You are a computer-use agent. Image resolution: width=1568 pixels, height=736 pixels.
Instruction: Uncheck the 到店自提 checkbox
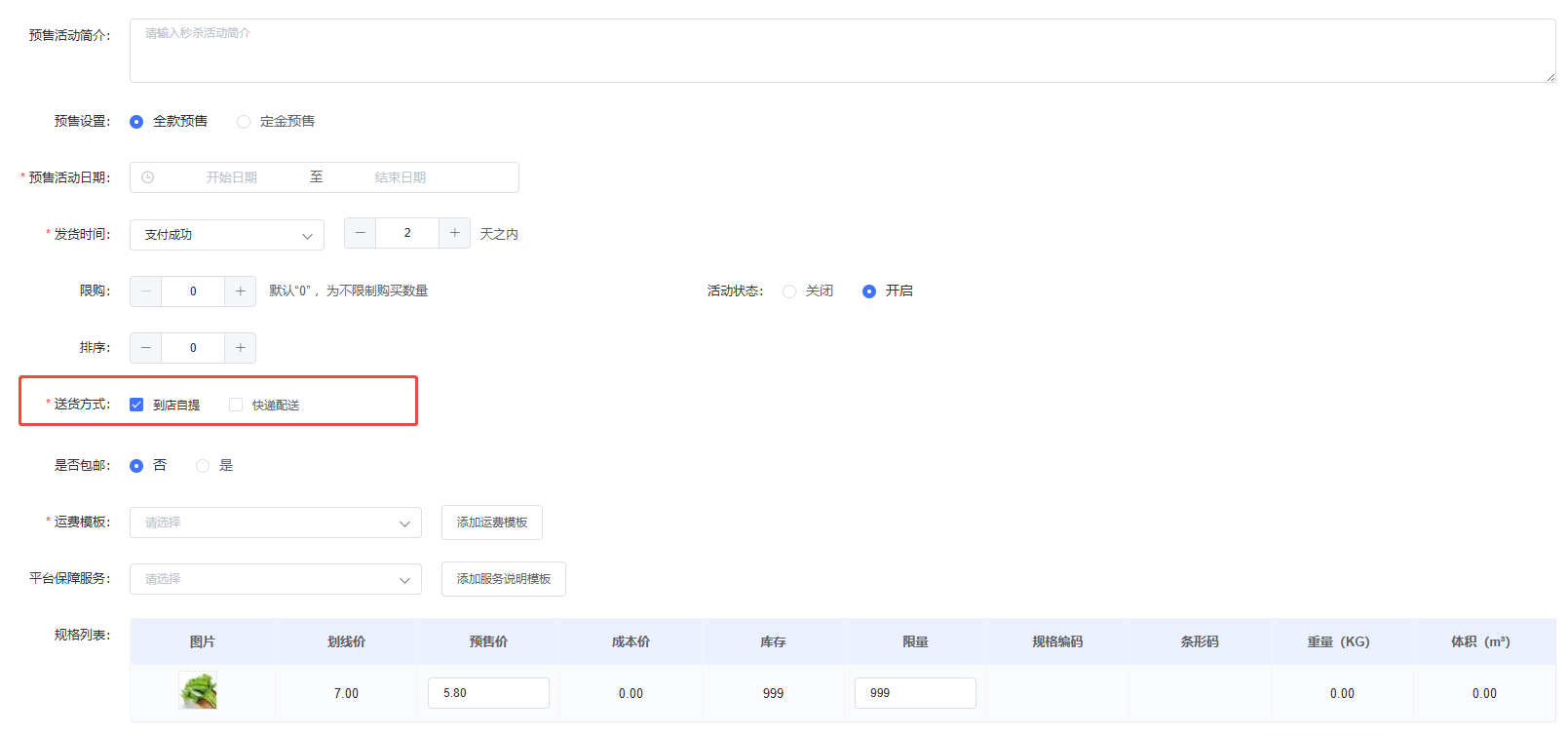coord(136,405)
